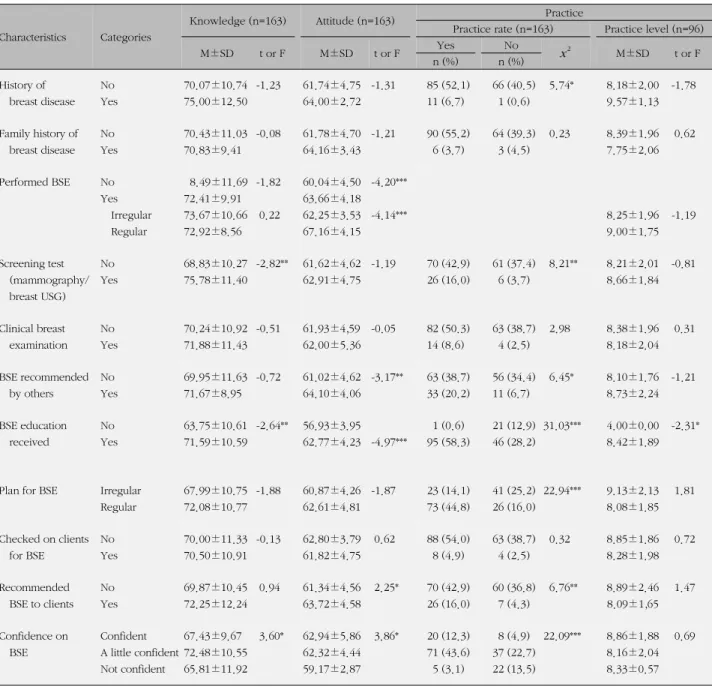Select the value 8.33±0.57
712x687 pixels.
tap(633, 669)
